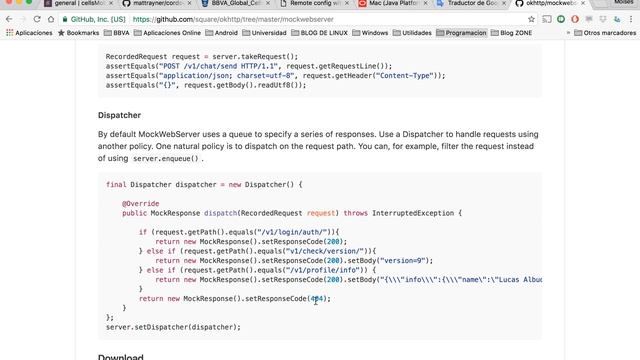The height and width of the screenshot is (360, 640).
Task: Click the Dispatcher section heading
Action: pos(119,115)
